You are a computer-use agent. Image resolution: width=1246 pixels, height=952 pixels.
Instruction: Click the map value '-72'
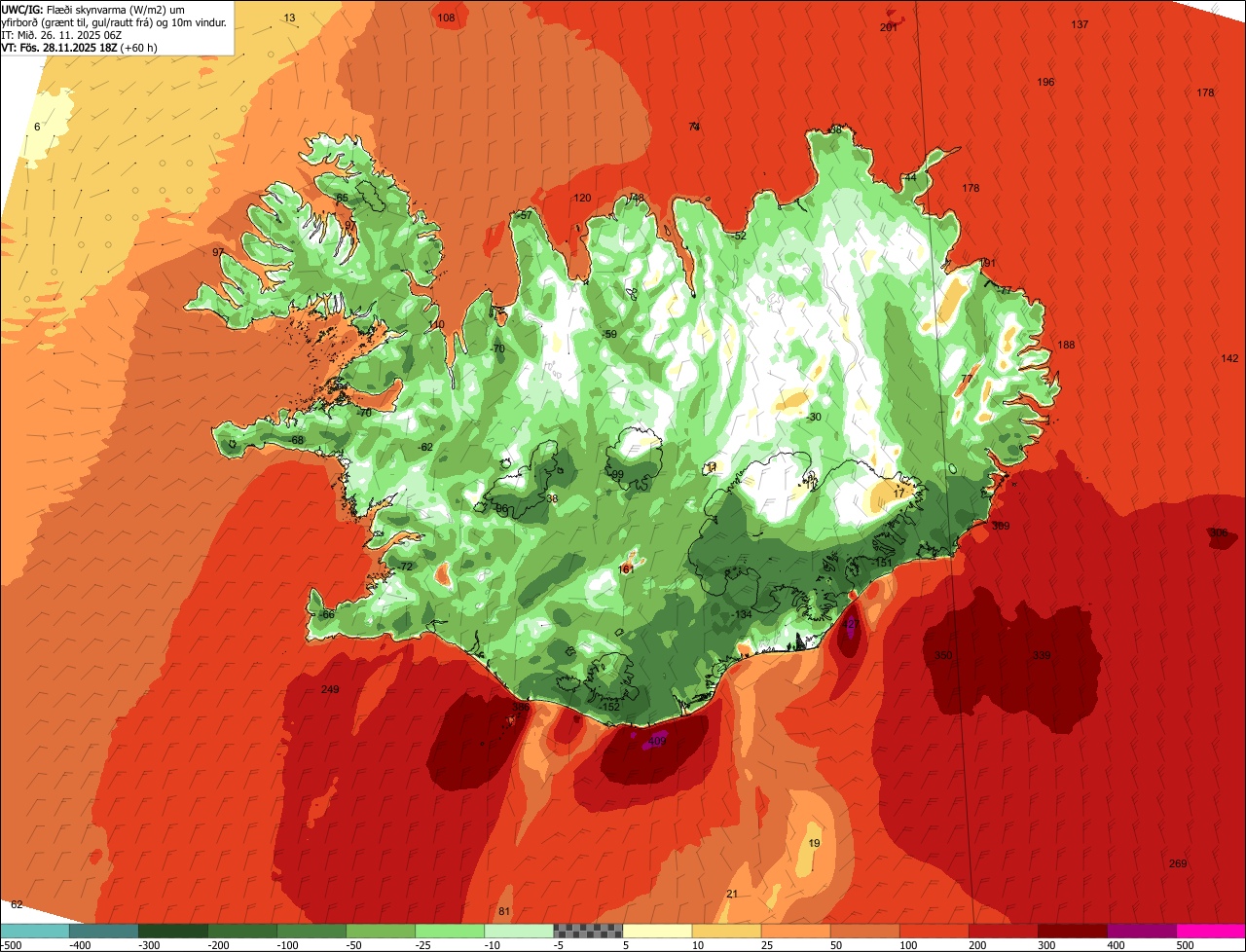[x=405, y=567]
